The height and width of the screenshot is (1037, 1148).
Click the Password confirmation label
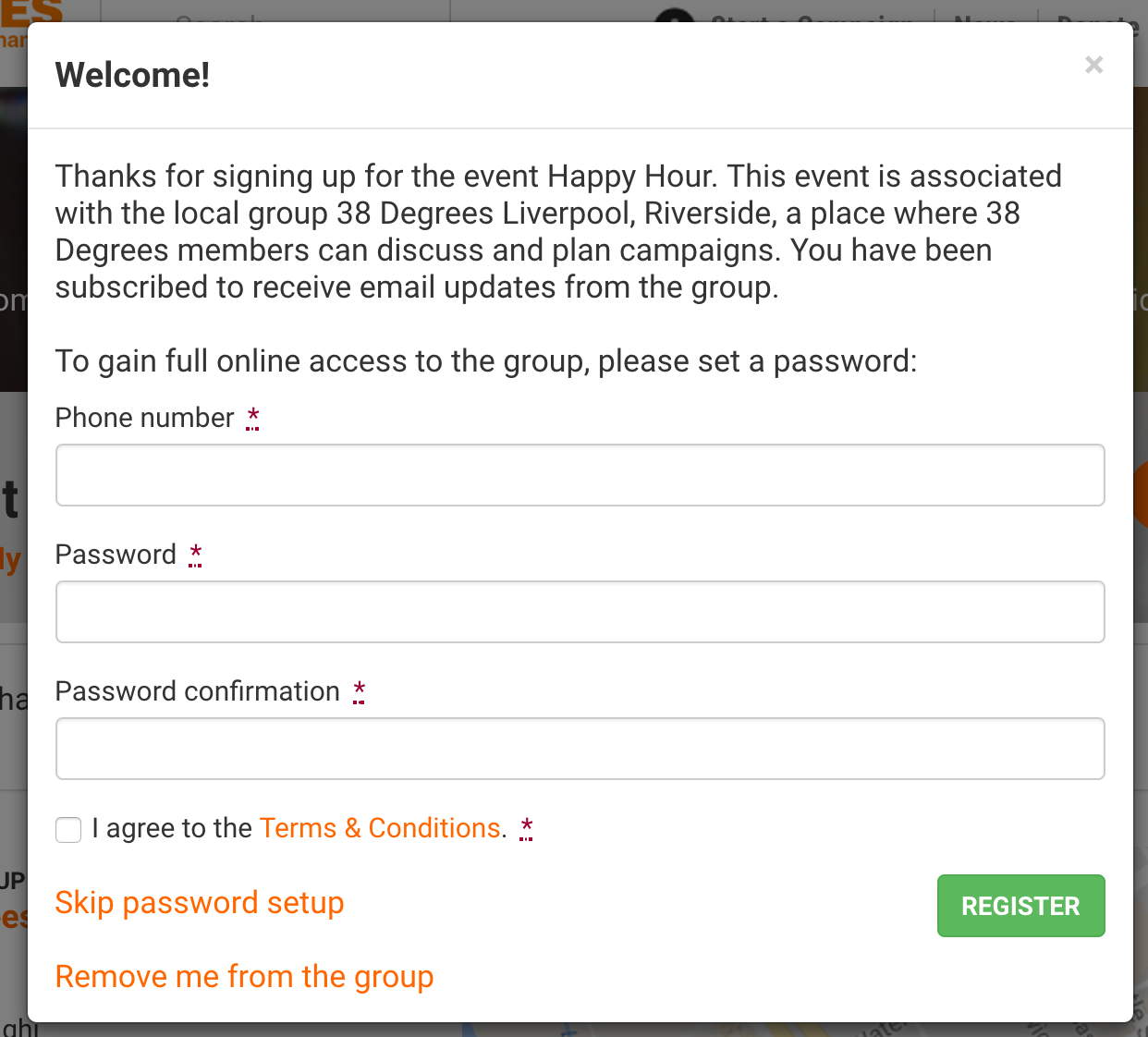click(x=198, y=691)
